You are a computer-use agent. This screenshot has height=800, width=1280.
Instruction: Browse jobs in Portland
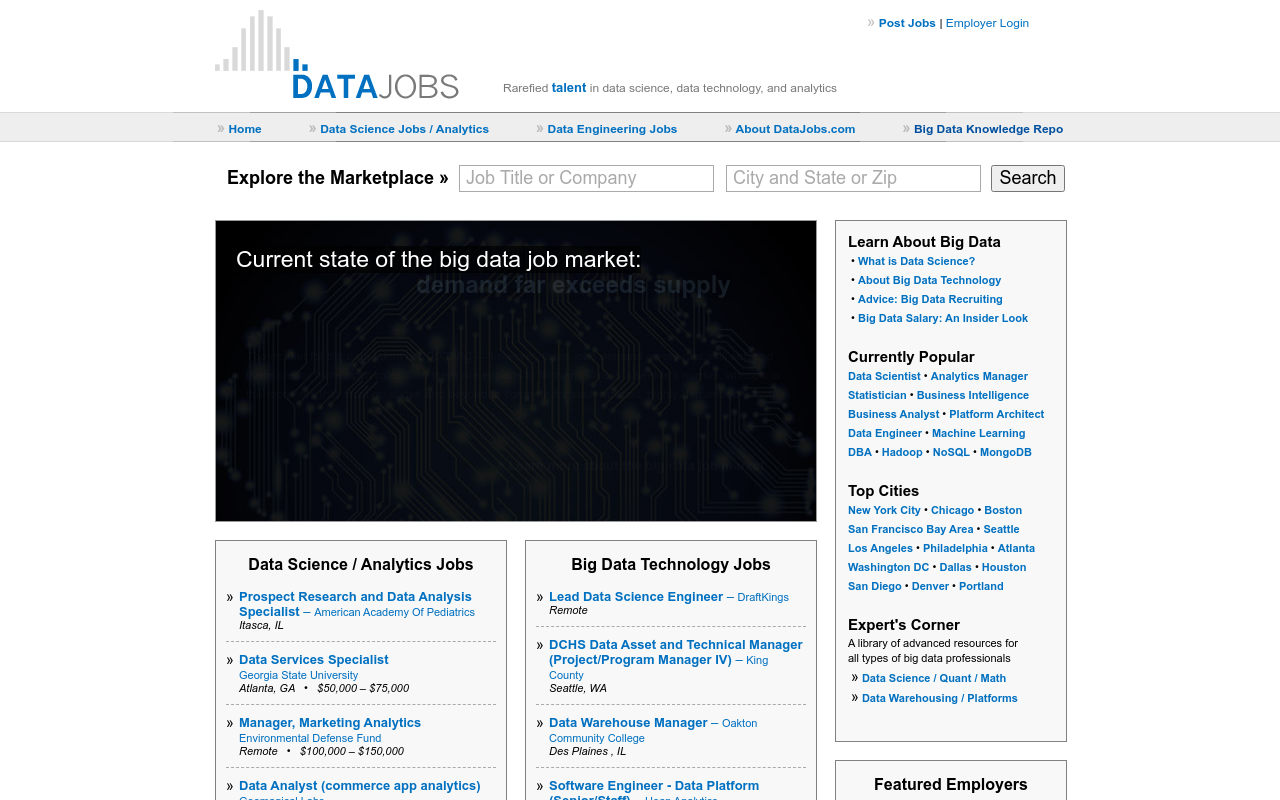[x=981, y=587]
